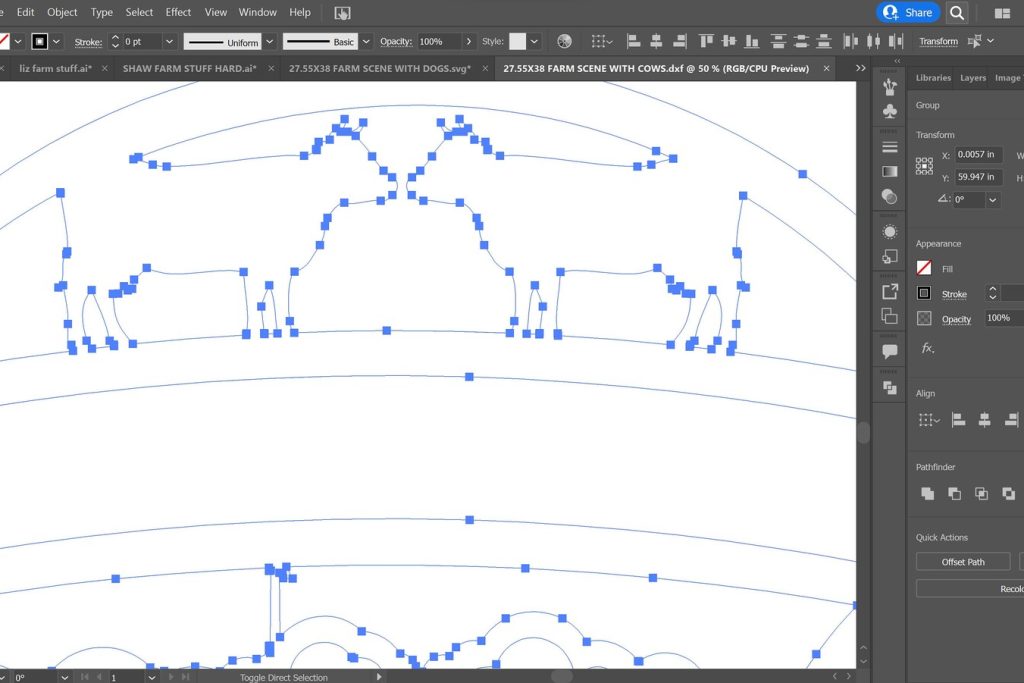Click horizontal align left in Align section

(958, 420)
